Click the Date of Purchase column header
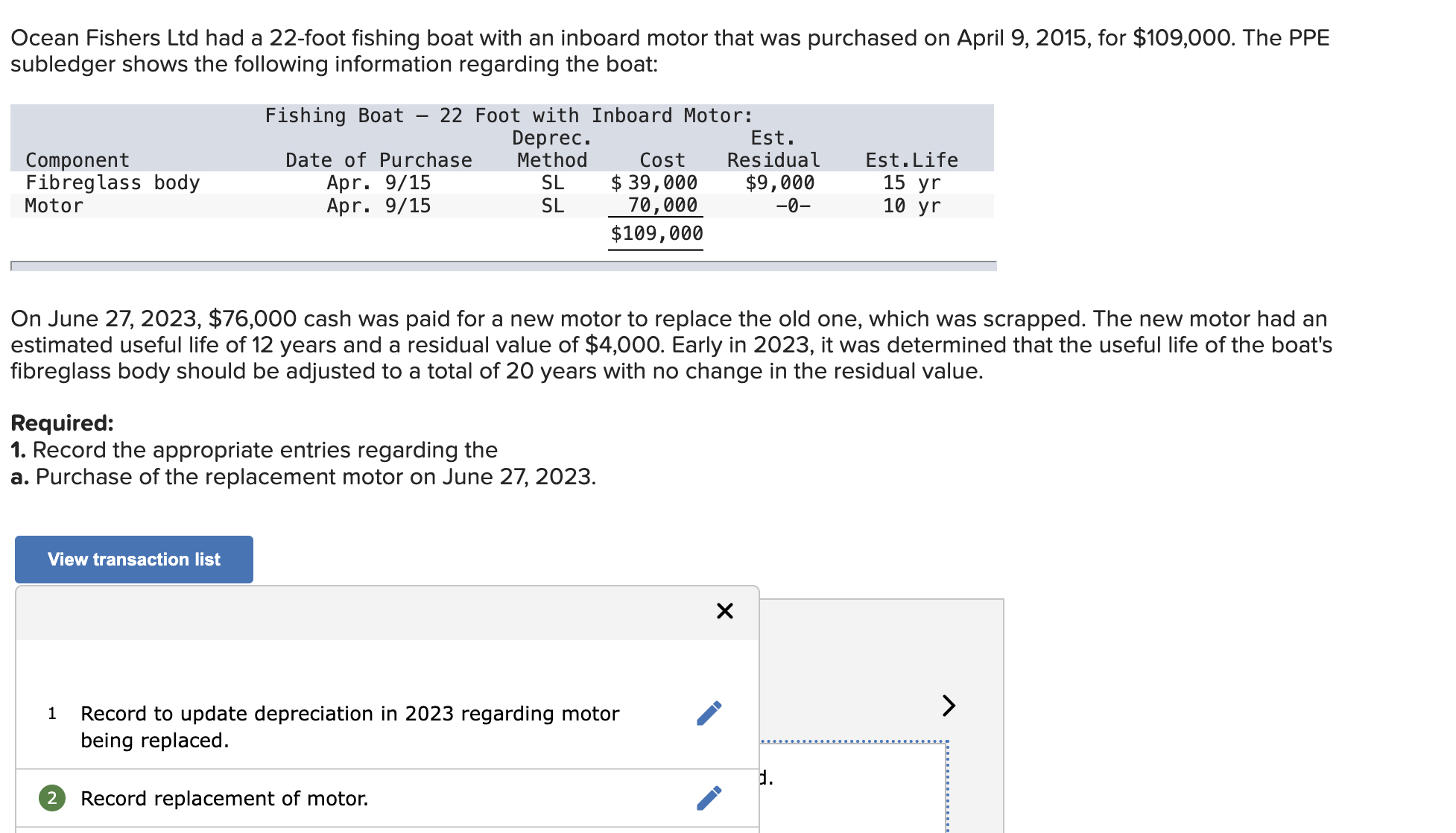 (x=379, y=160)
